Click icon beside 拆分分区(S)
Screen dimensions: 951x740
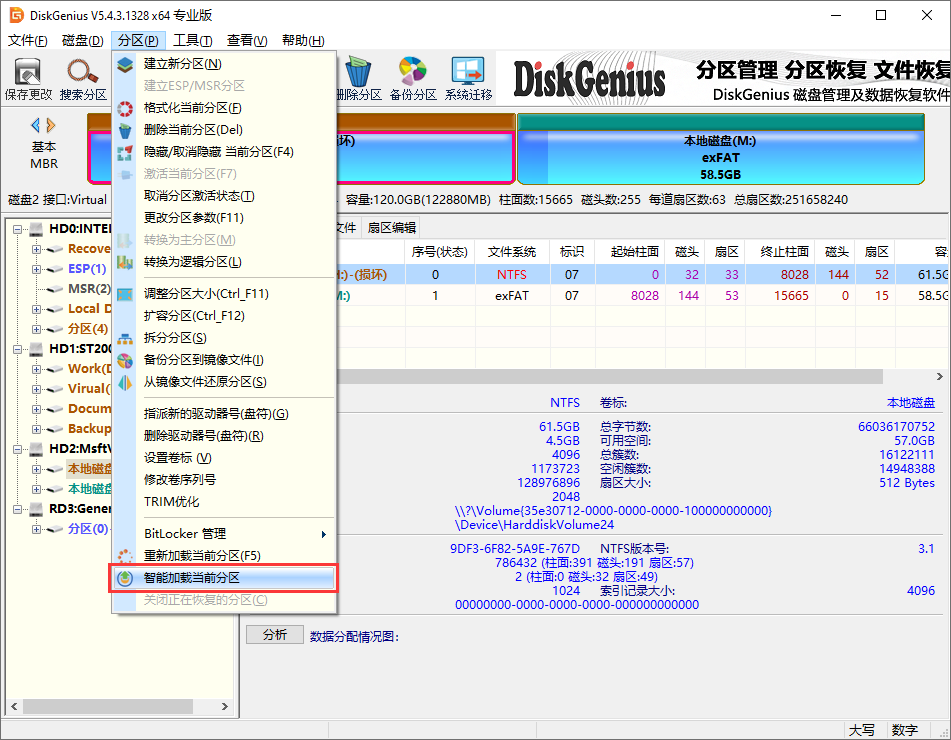point(125,338)
